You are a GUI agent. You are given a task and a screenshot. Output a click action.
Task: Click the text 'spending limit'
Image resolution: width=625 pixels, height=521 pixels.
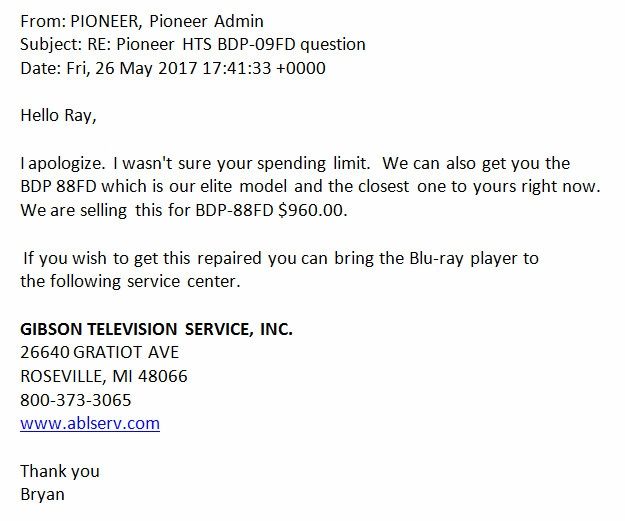[x=313, y=163]
